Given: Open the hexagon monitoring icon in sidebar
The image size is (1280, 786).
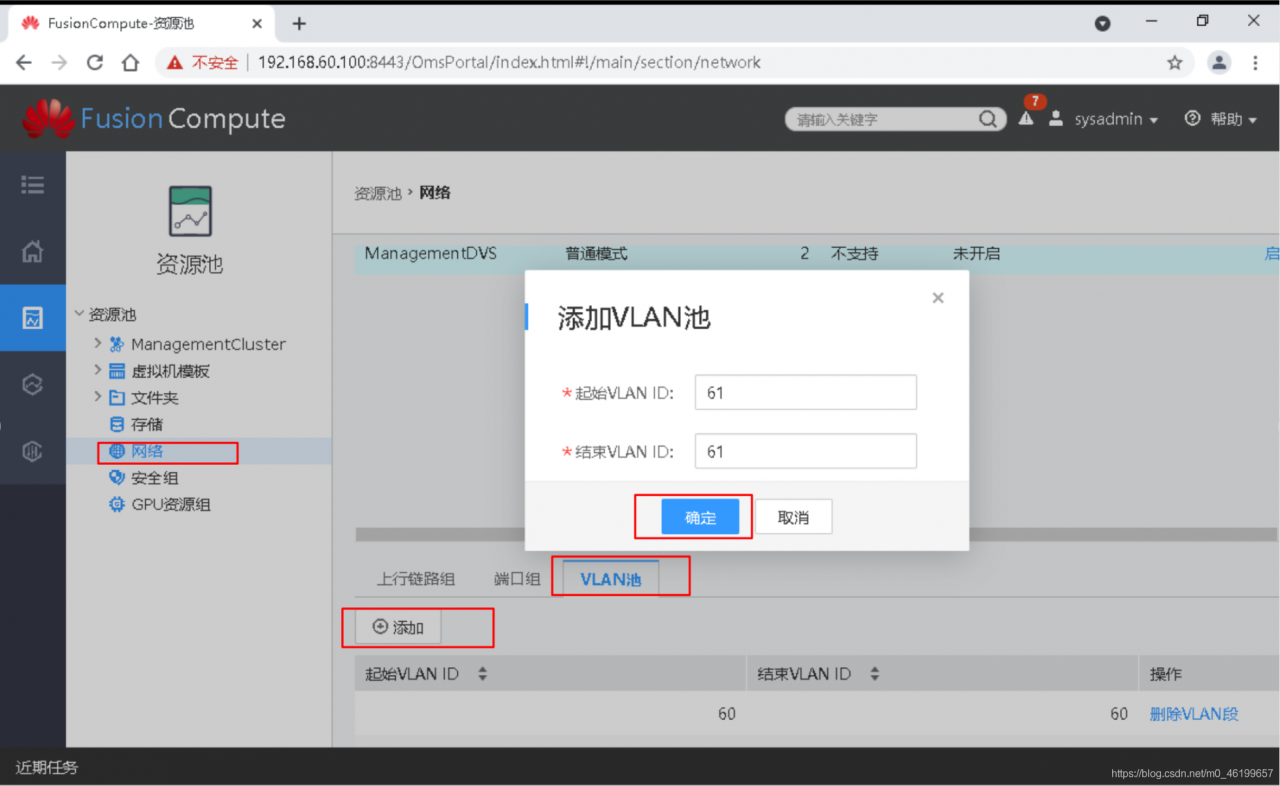Looking at the screenshot, I should point(32,384).
